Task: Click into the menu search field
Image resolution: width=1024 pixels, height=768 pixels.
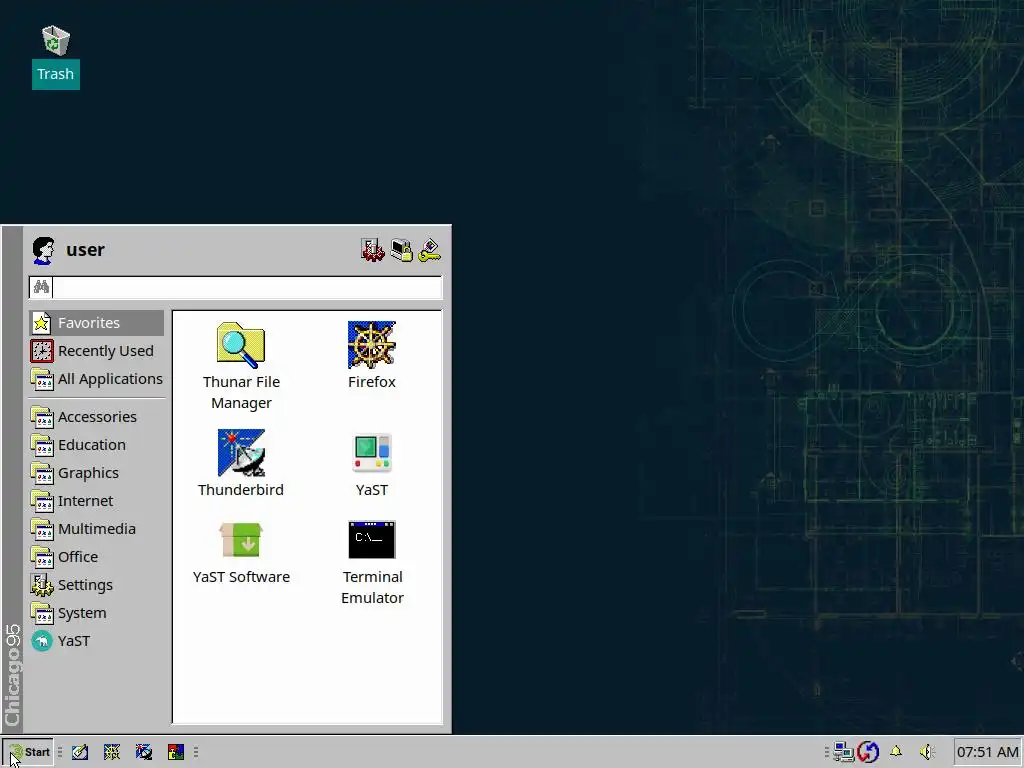Action: [x=247, y=287]
